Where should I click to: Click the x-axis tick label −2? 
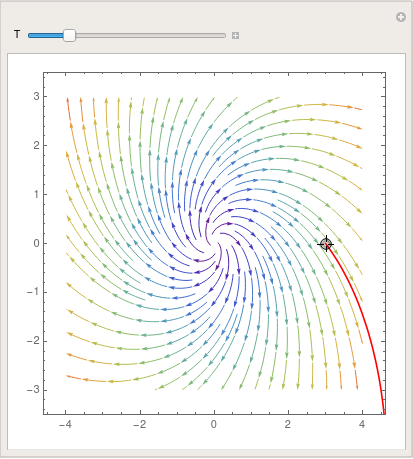click(x=140, y=424)
